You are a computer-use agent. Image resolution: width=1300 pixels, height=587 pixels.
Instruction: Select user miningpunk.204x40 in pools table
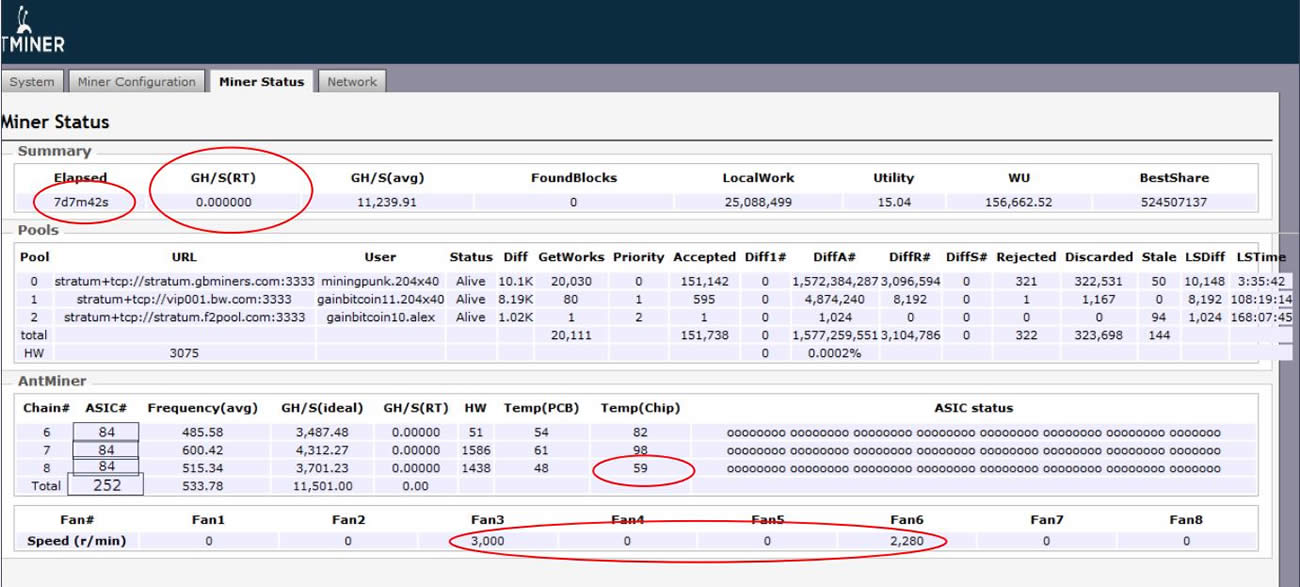pos(381,282)
